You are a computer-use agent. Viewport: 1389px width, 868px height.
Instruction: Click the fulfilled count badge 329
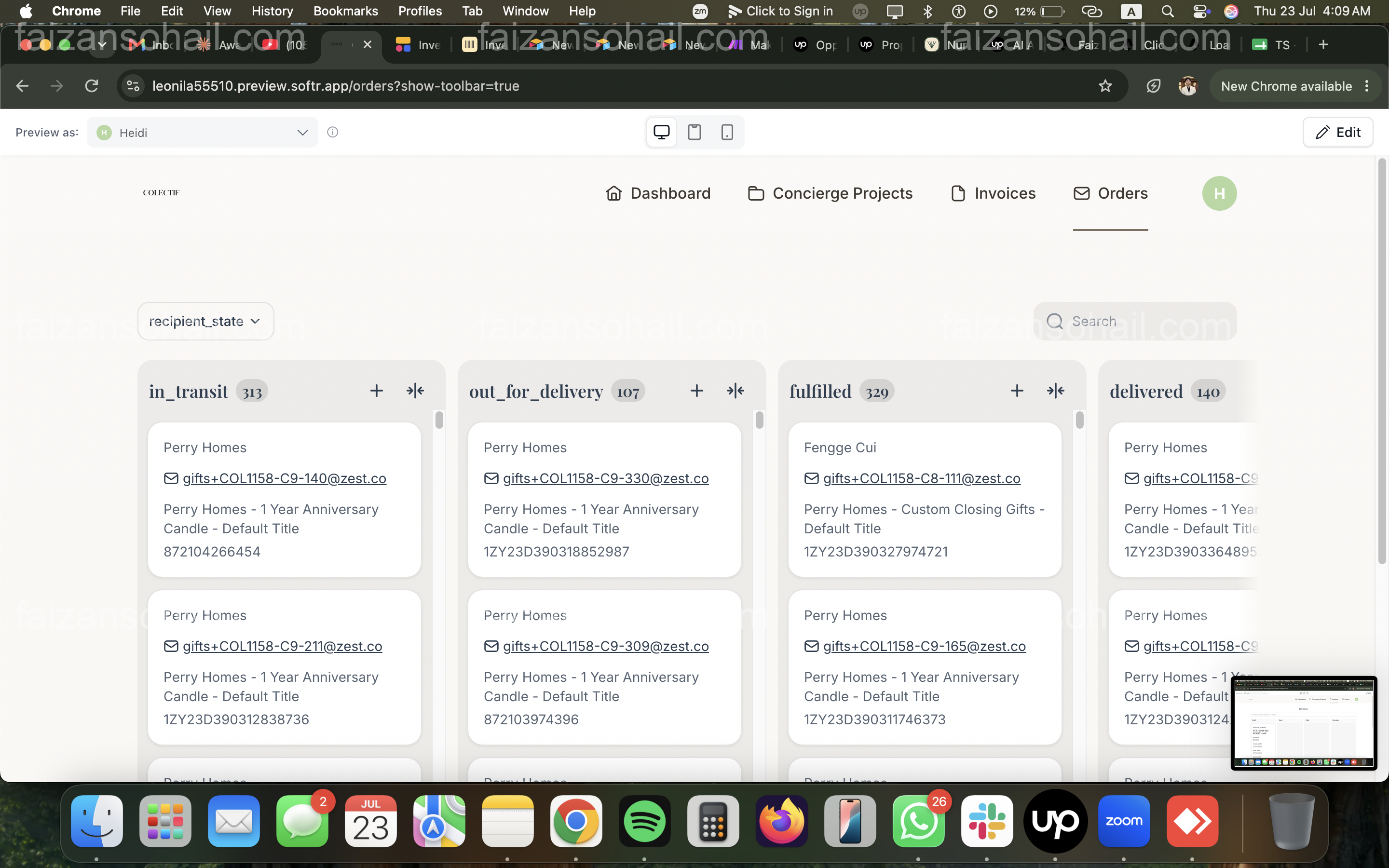coord(876,392)
